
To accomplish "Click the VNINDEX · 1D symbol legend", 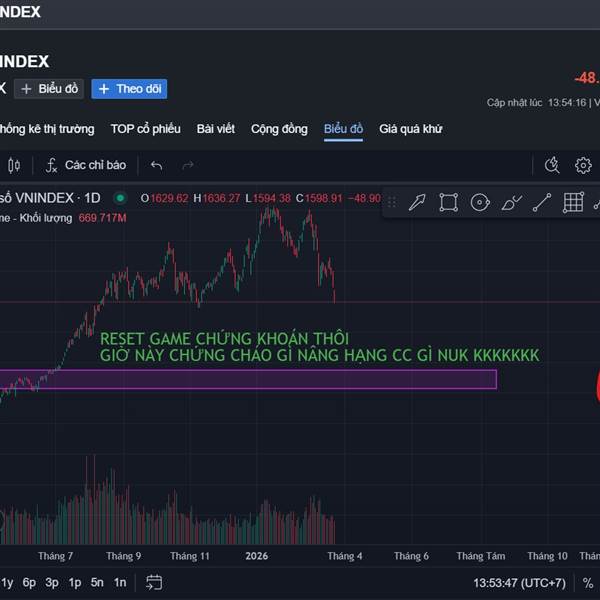I will click(50, 198).
